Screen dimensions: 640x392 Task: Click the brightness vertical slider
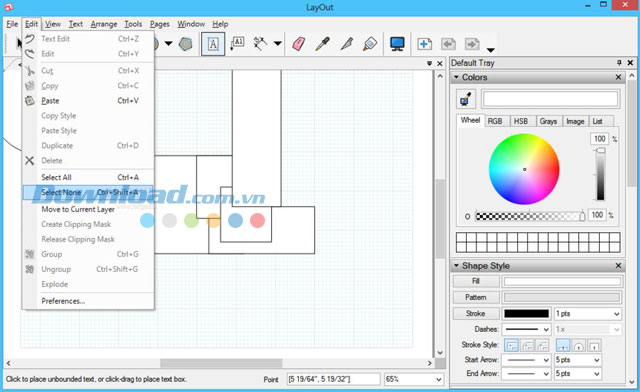pyautogui.click(x=600, y=174)
